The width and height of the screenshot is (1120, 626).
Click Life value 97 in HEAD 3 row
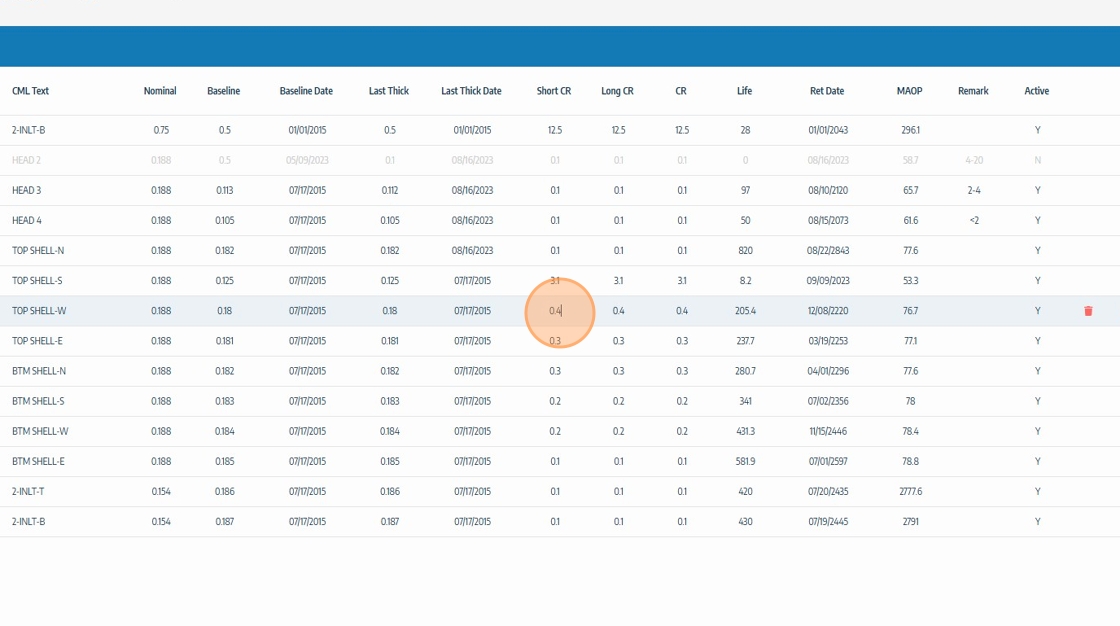click(x=745, y=190)
